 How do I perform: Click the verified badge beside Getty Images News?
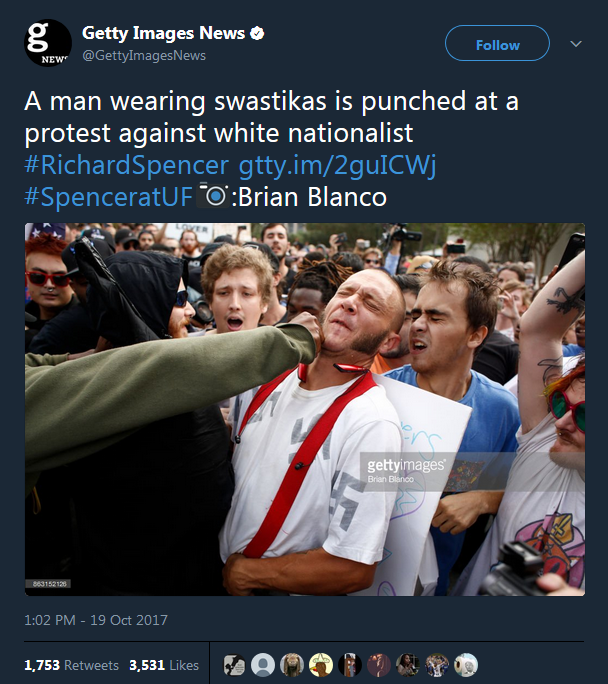(257, 33)
